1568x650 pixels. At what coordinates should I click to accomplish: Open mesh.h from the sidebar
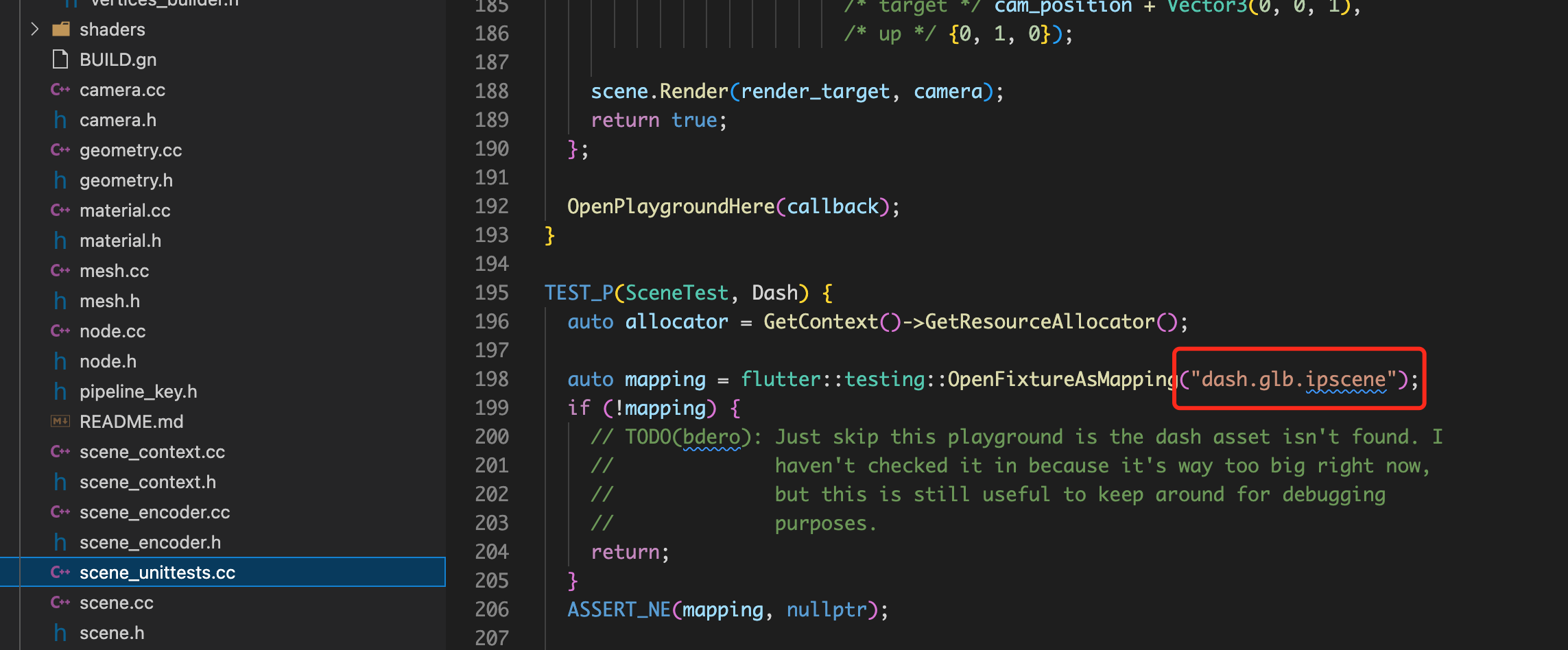tap(110, 300)
